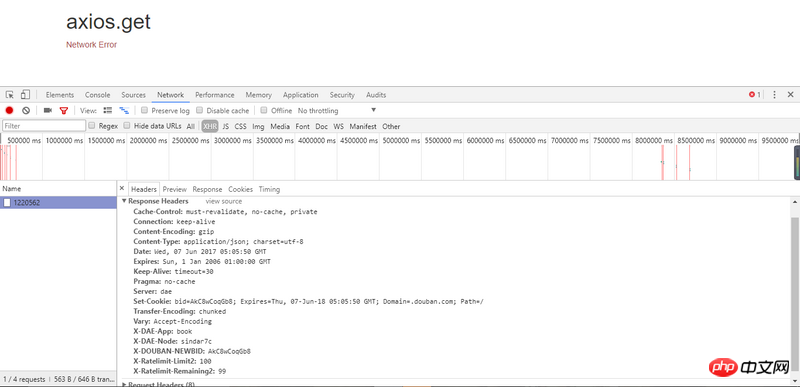Open the Security panel tab
This screenshot has width=800, height=387.
[x=342, y=95]
